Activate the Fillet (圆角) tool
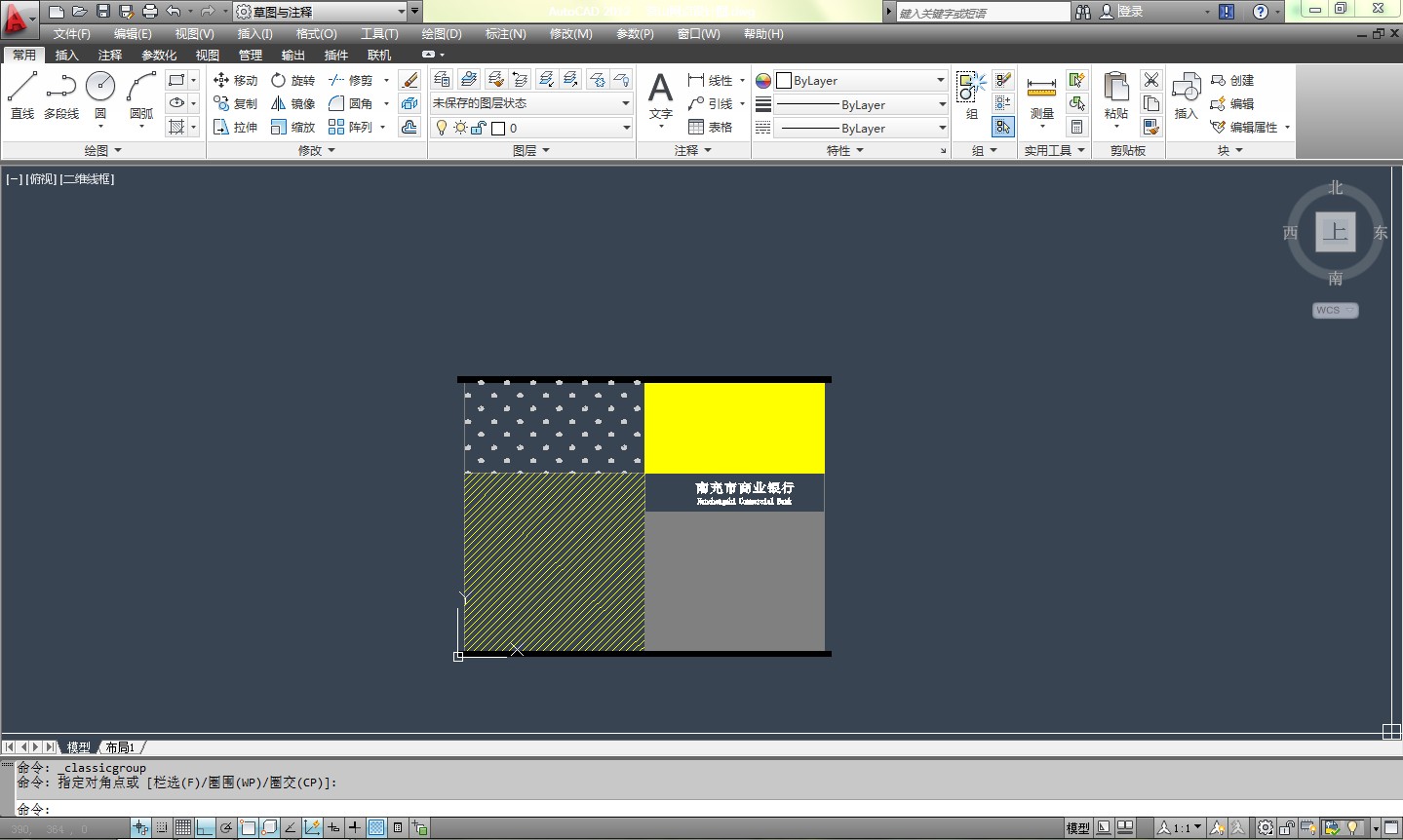This screenshot has width=1403, height=840. pyautogui.click(x=350, y=103)
